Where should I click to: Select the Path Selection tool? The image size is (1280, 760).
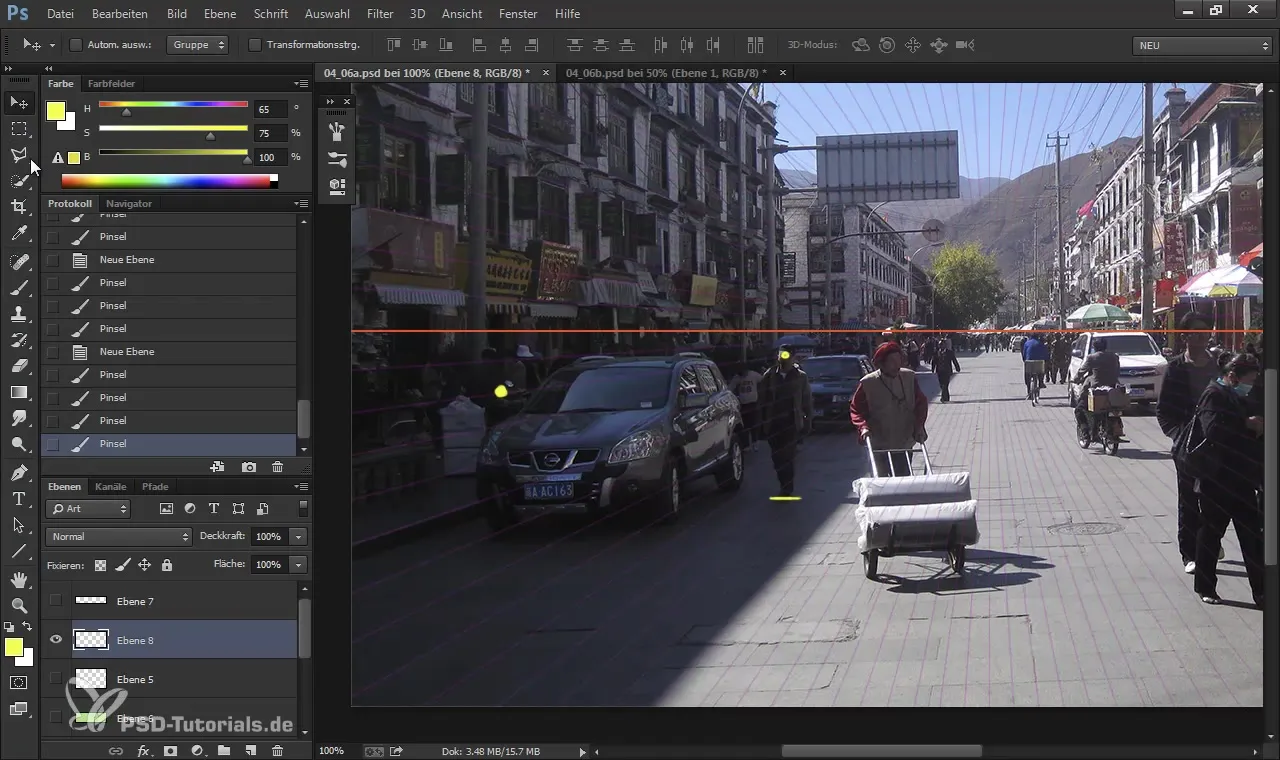[x=19, y=525]
